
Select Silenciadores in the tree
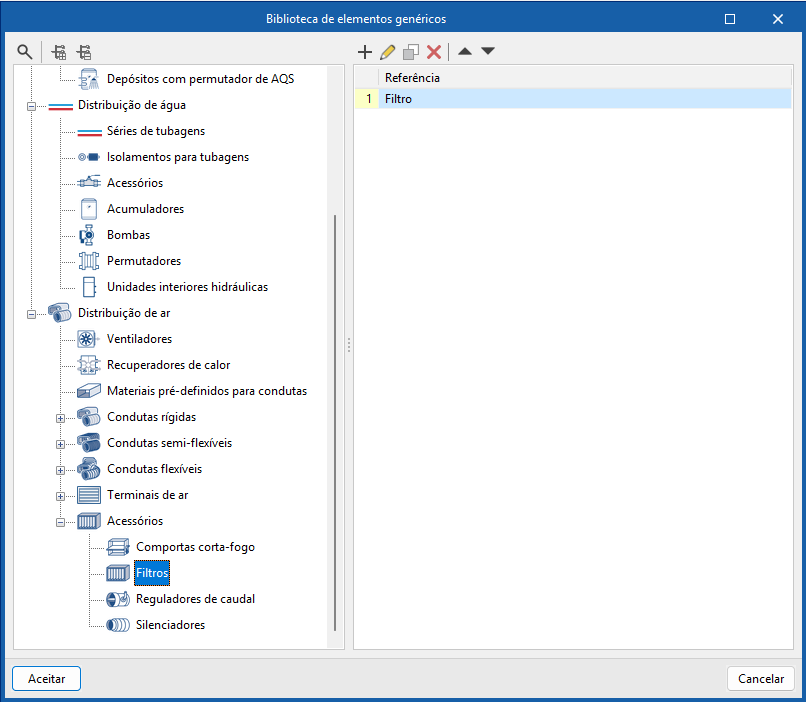click(x=170, y=625)
